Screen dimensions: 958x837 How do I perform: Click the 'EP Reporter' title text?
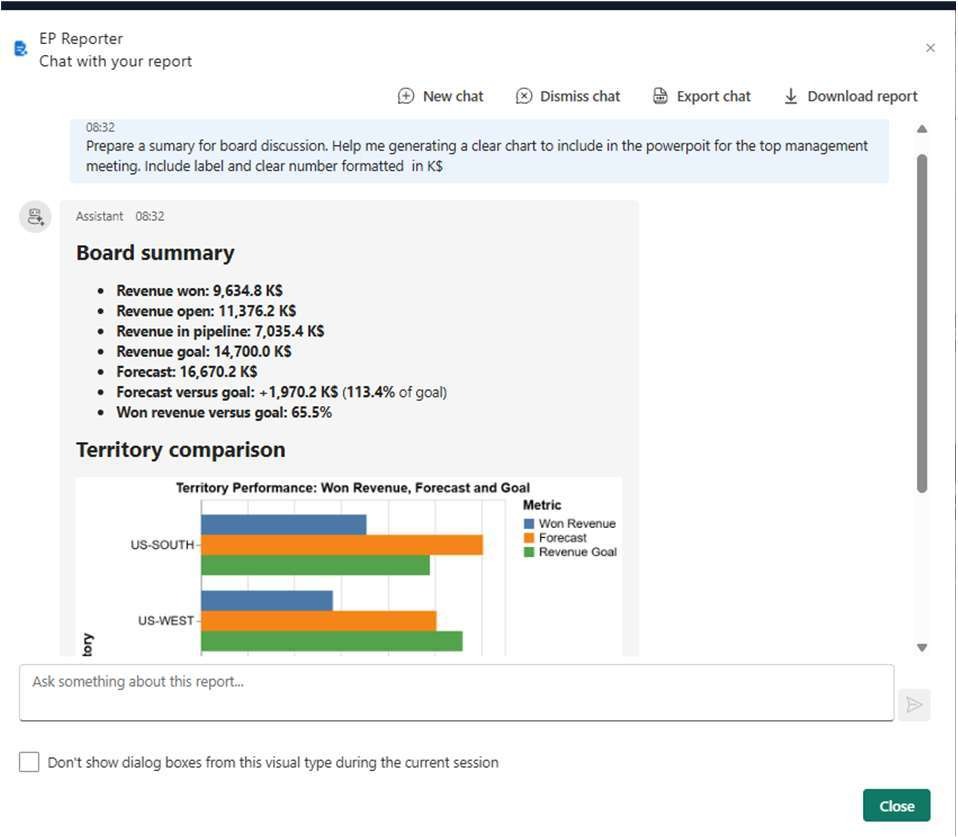[81, 38]
